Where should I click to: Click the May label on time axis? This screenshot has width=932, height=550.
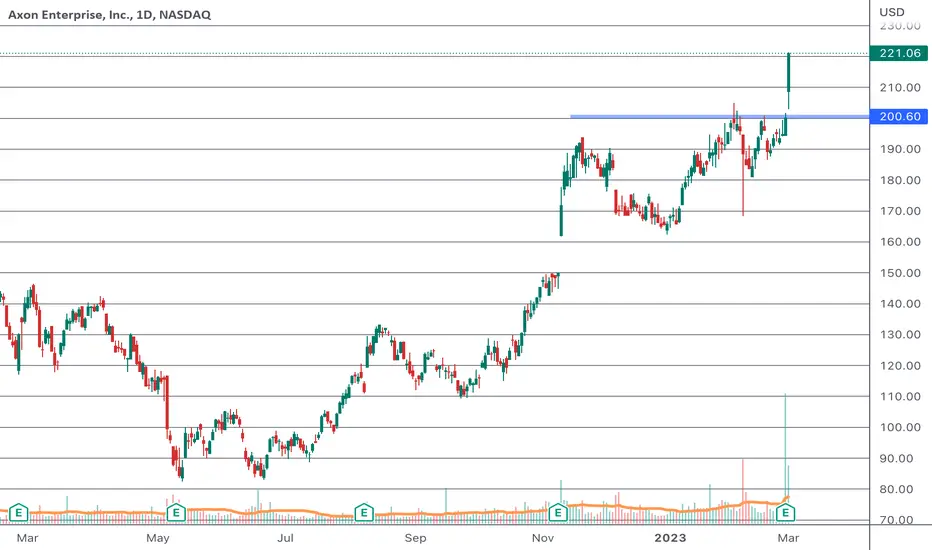click(x=158, y=538)
